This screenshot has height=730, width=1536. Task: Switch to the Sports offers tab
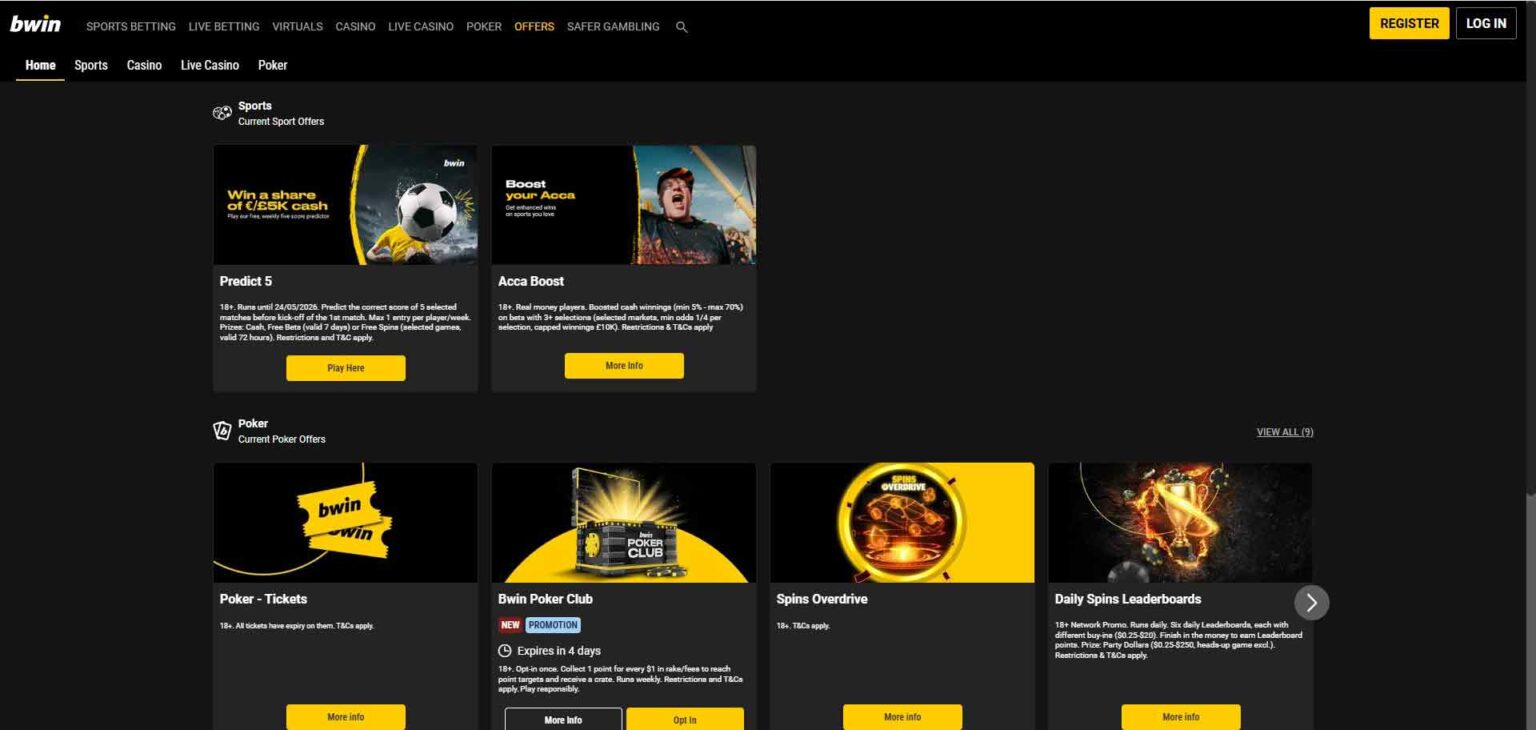tap(91, 65)
